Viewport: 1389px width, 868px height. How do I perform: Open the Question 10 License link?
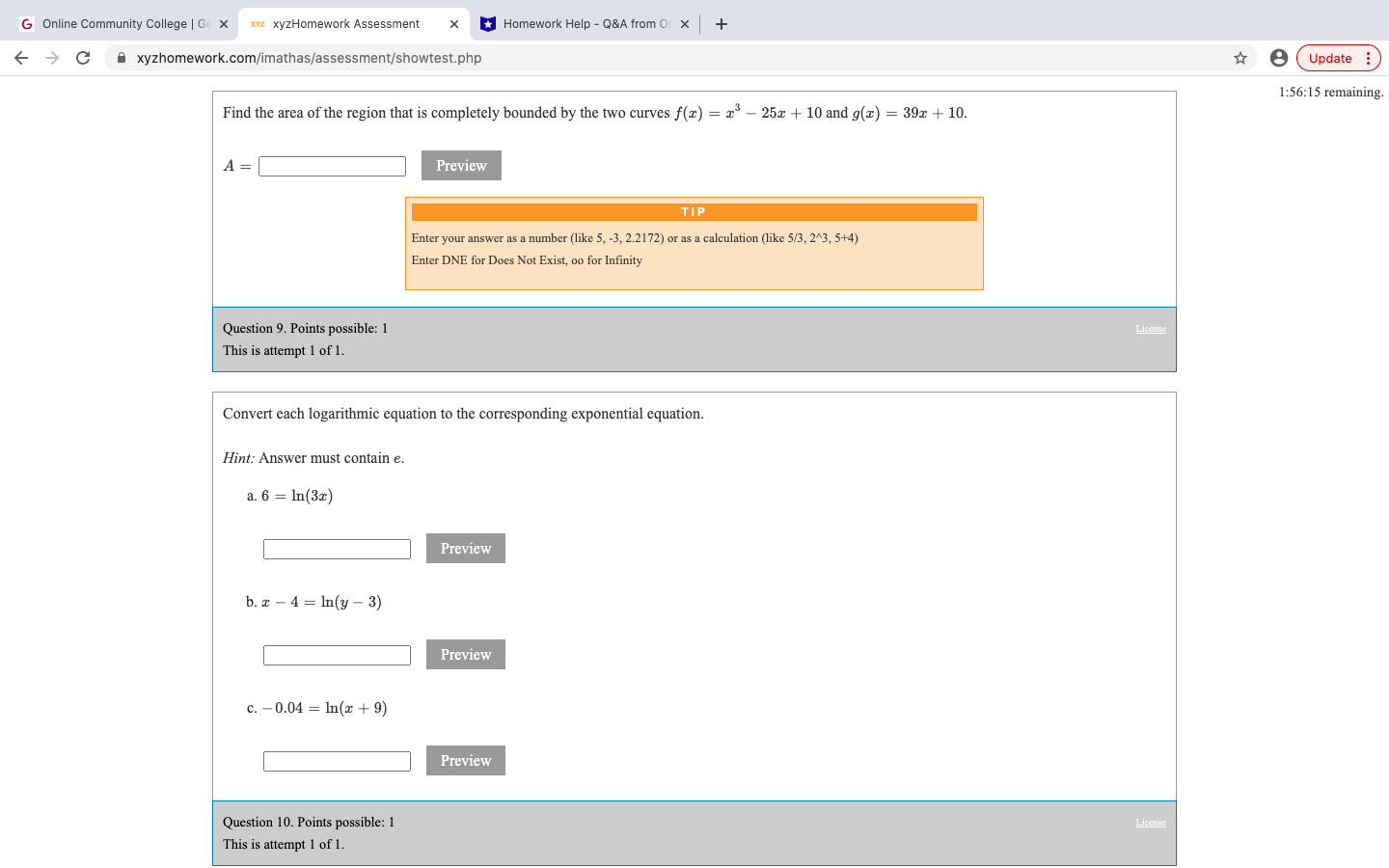(x=1151, y=823)
